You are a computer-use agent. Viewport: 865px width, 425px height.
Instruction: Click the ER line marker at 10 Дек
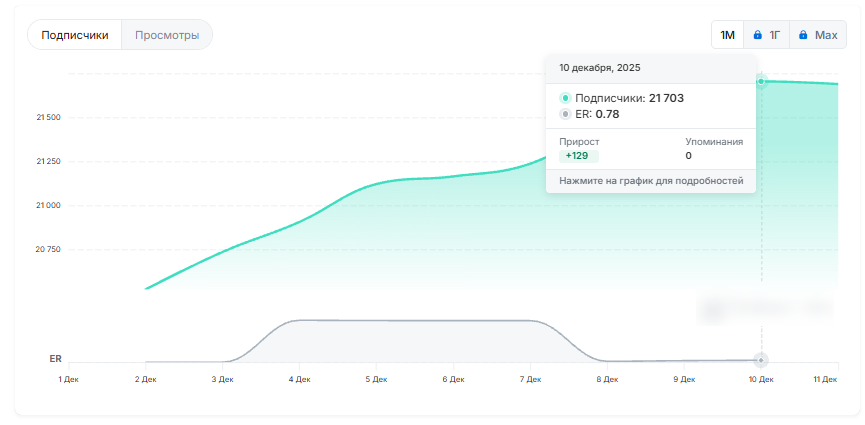[762, 360]
